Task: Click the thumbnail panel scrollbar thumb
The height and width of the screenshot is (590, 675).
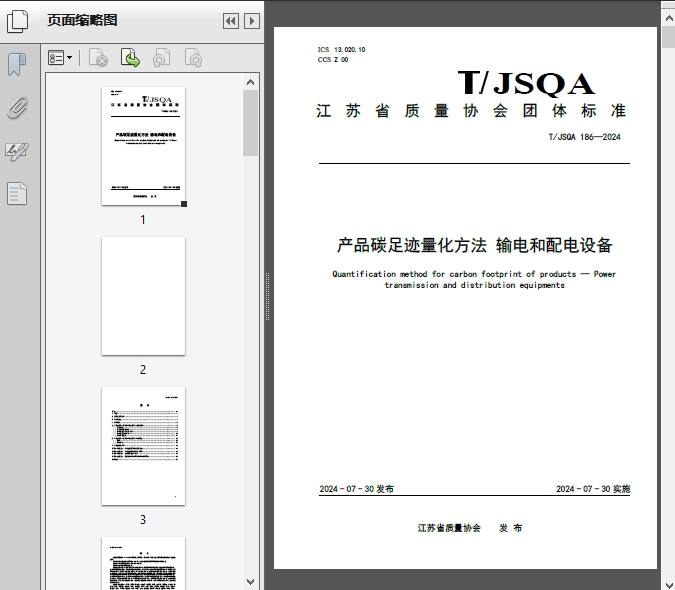Action: click(251, 123)
